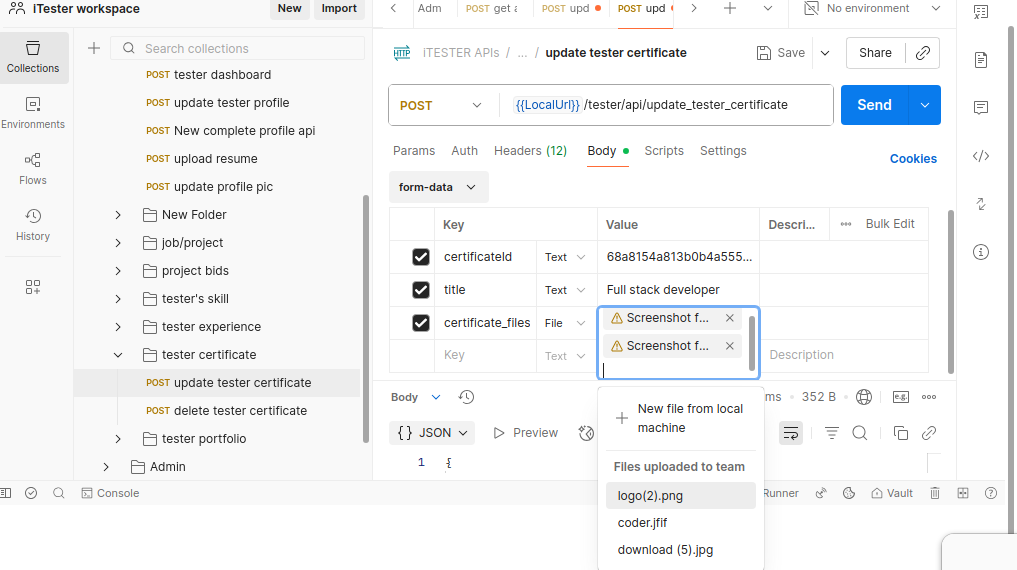Open the Environments sidebar panel
1017x570 pixels.
[33, 113]
